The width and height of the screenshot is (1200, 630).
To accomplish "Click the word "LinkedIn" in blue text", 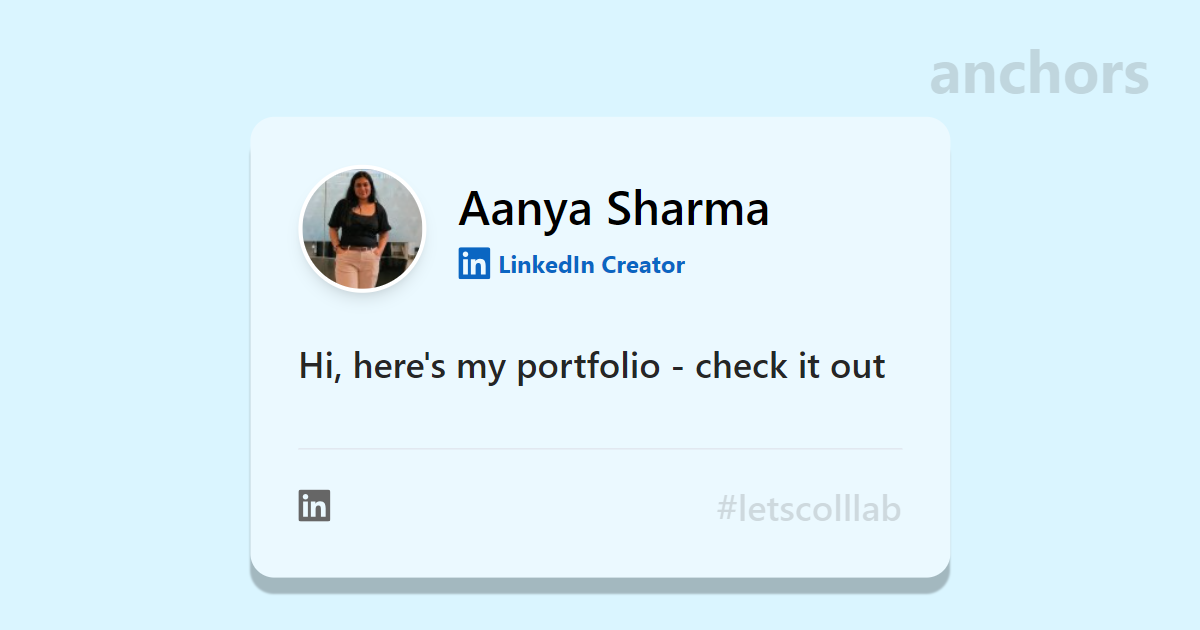I will pyautogui.click(x=546, y=265).
